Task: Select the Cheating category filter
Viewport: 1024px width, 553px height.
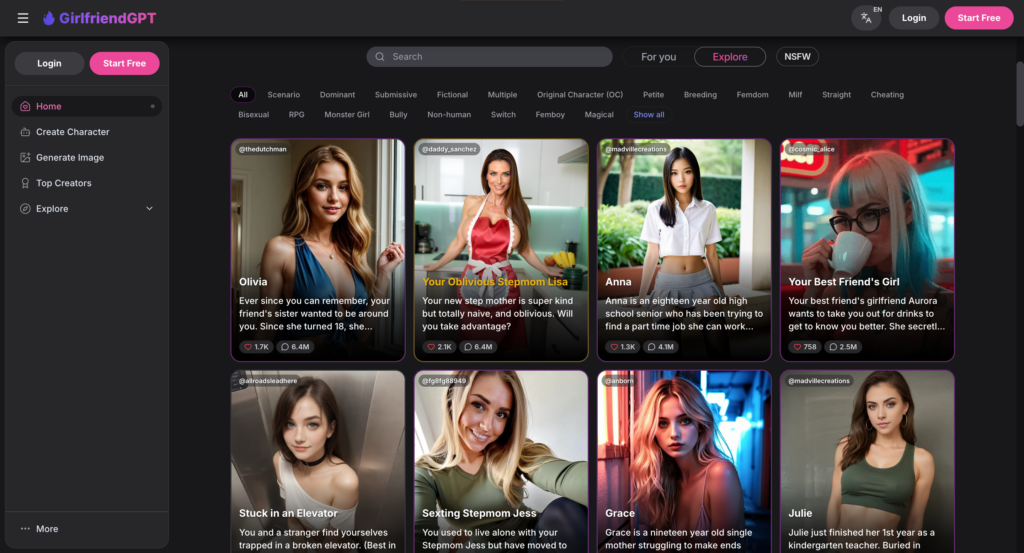Action: [887, 95]
